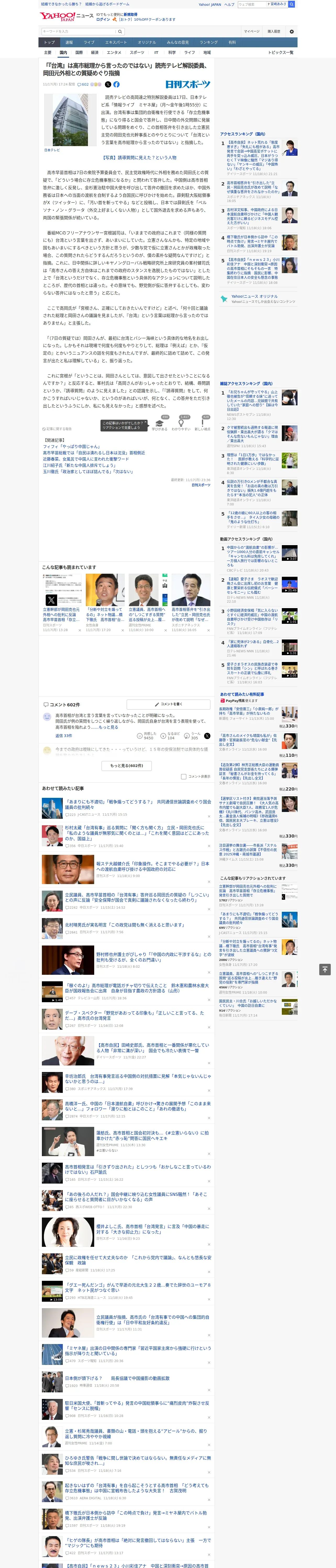Close the reaction tooltip with its X
Viewport: 336px width, 1568px height.
pyautogui.click(x=146, y=422)
